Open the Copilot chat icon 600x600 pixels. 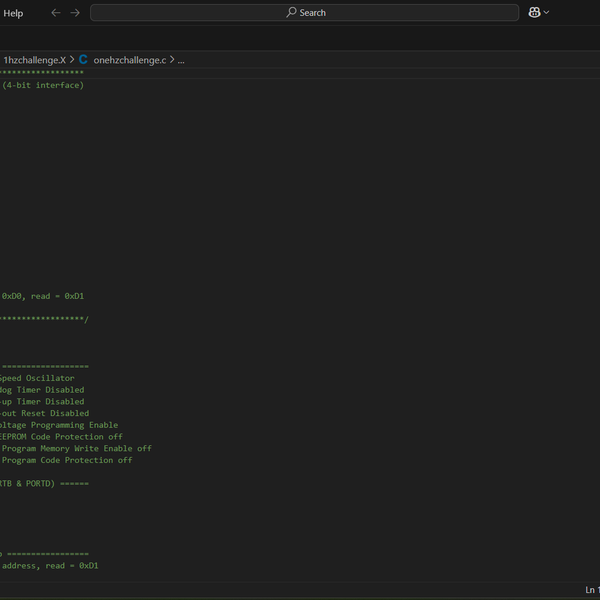(534, 13)
